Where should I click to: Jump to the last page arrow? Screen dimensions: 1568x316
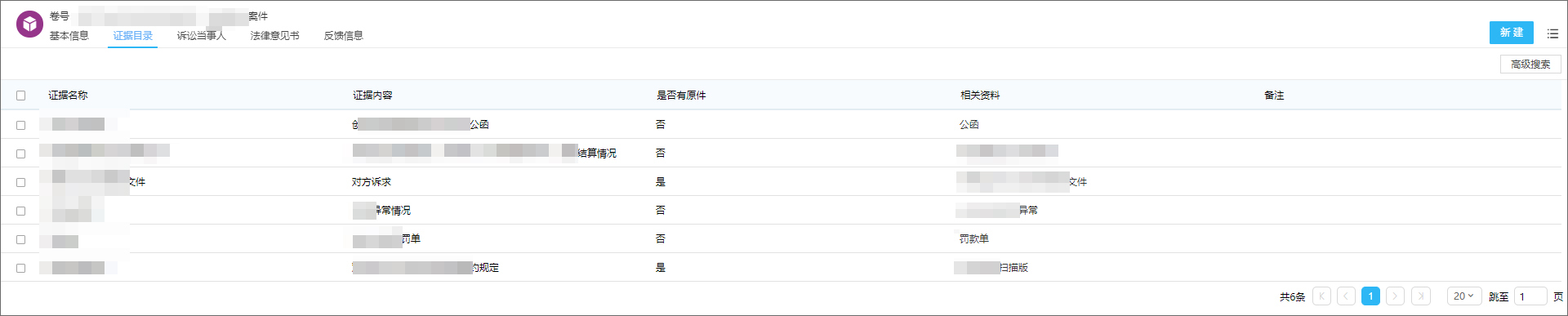1421,296
